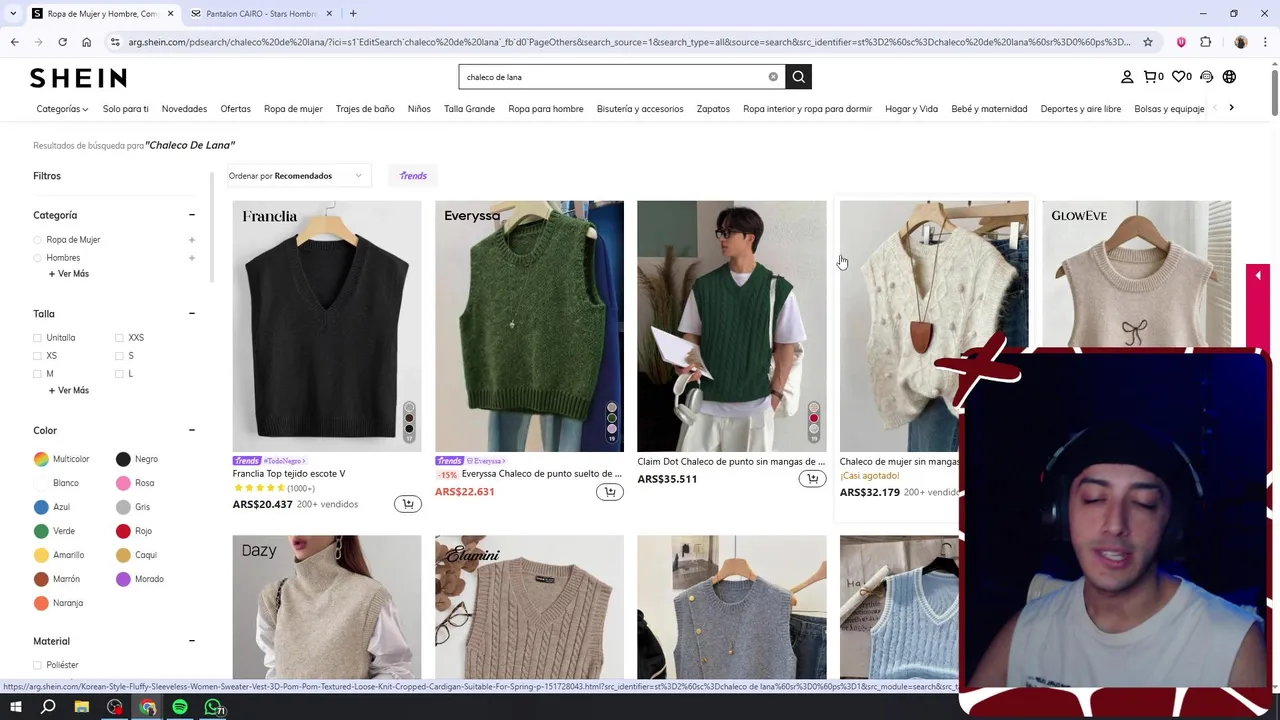This screenshot has height=720, width=1280.
Task: Click the SHEIN logo
Action: pyautogui.click(x=78, y=78)
